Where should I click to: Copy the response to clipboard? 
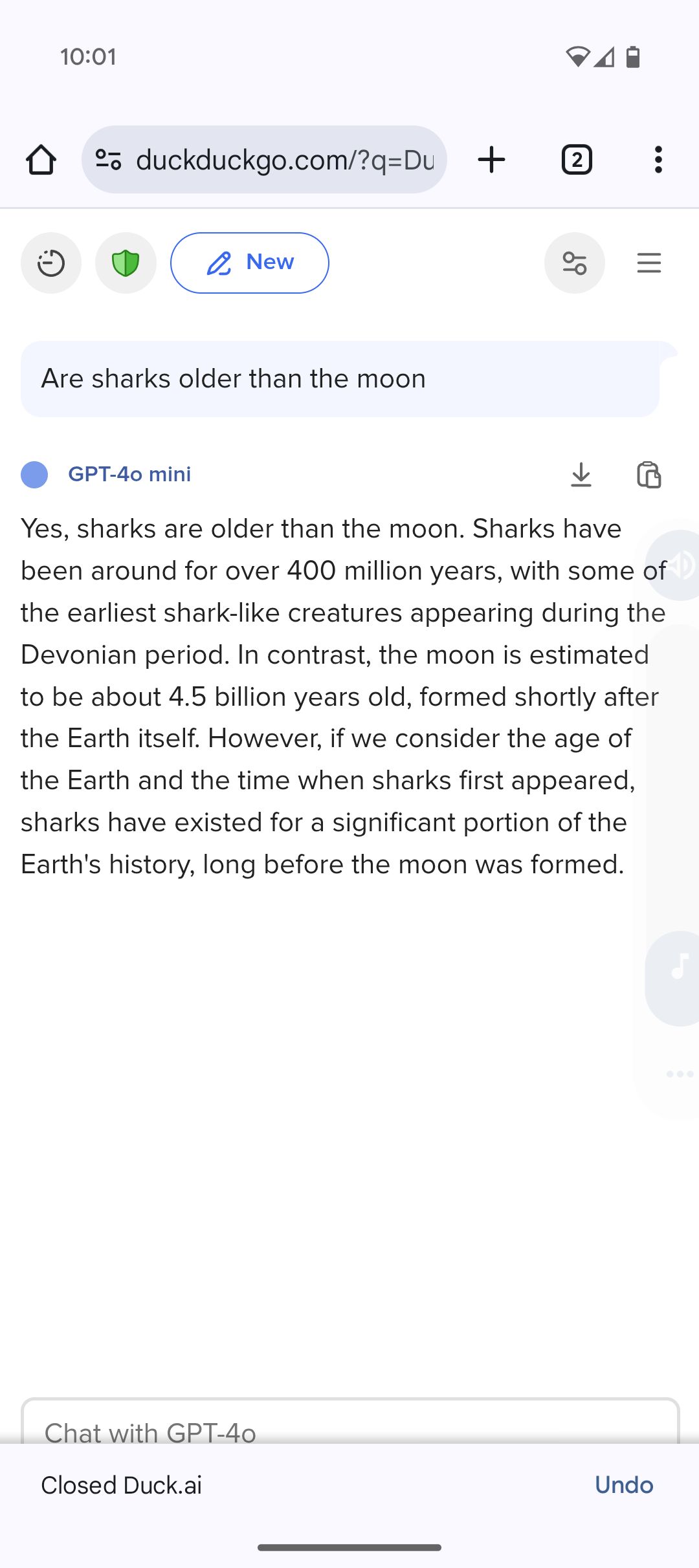click(649, 475)
